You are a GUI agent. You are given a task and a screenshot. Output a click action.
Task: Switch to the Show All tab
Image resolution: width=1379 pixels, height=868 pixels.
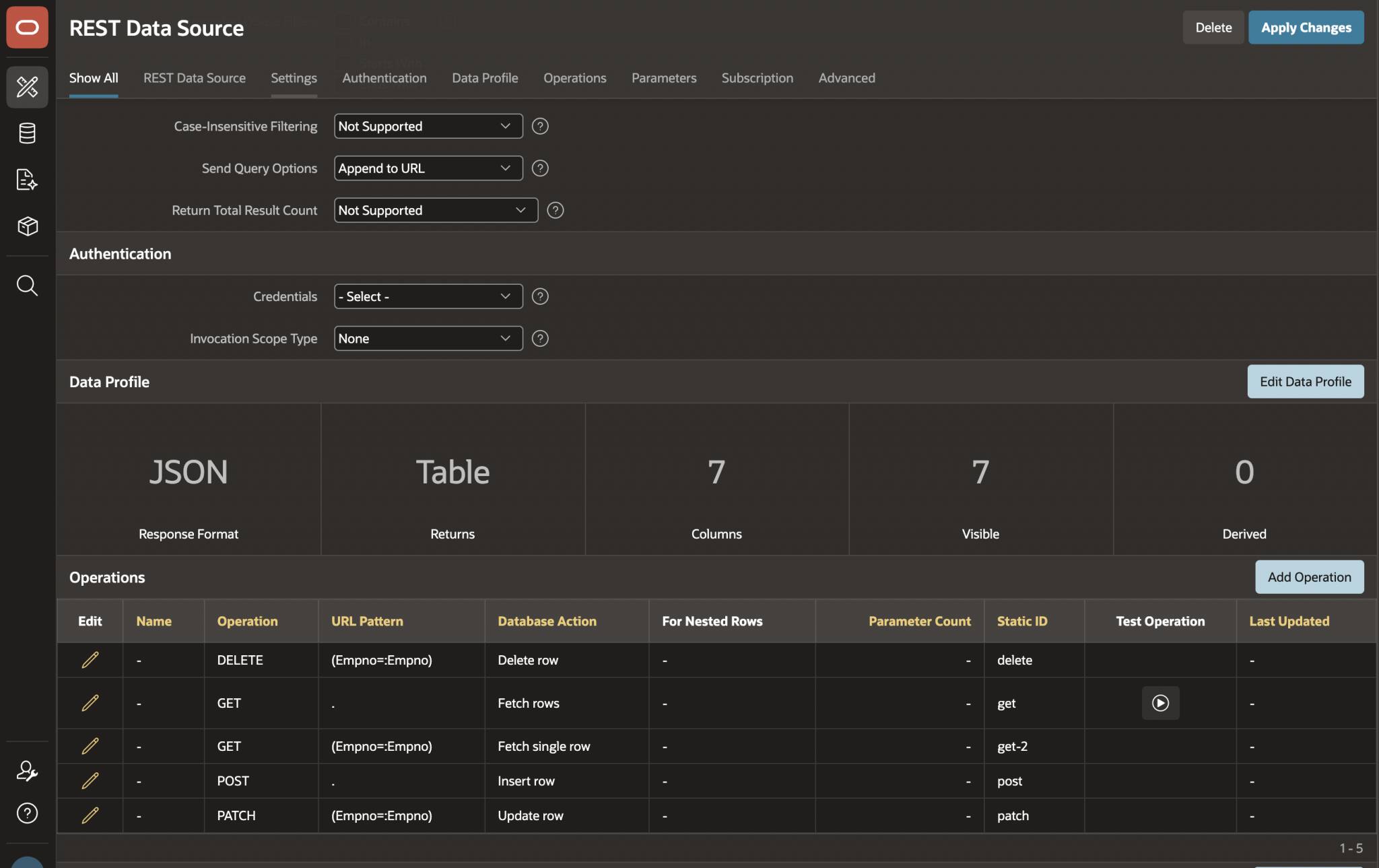94,78
